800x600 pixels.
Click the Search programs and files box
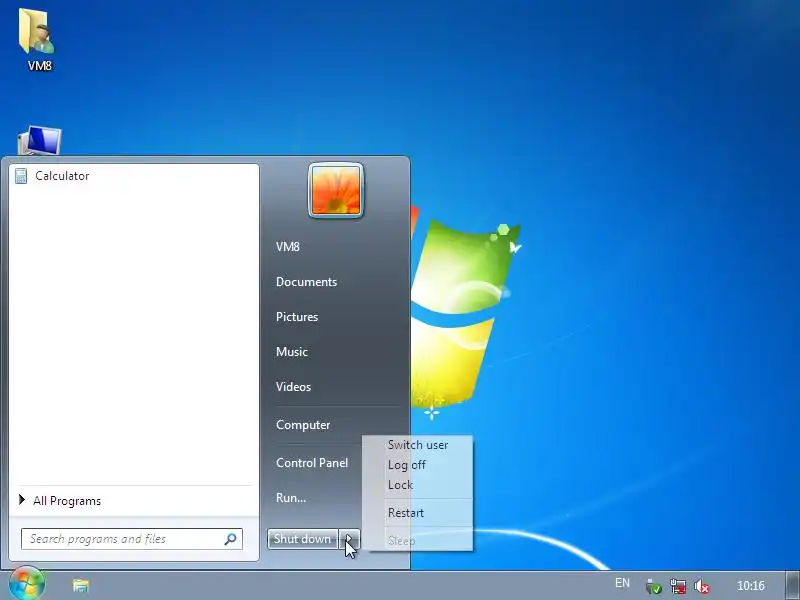click(x=132, y=539)
